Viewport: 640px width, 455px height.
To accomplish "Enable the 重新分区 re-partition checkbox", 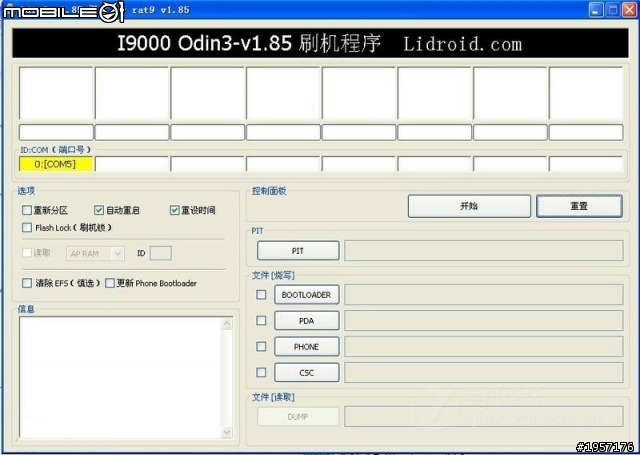I will (x=27, y=210).
